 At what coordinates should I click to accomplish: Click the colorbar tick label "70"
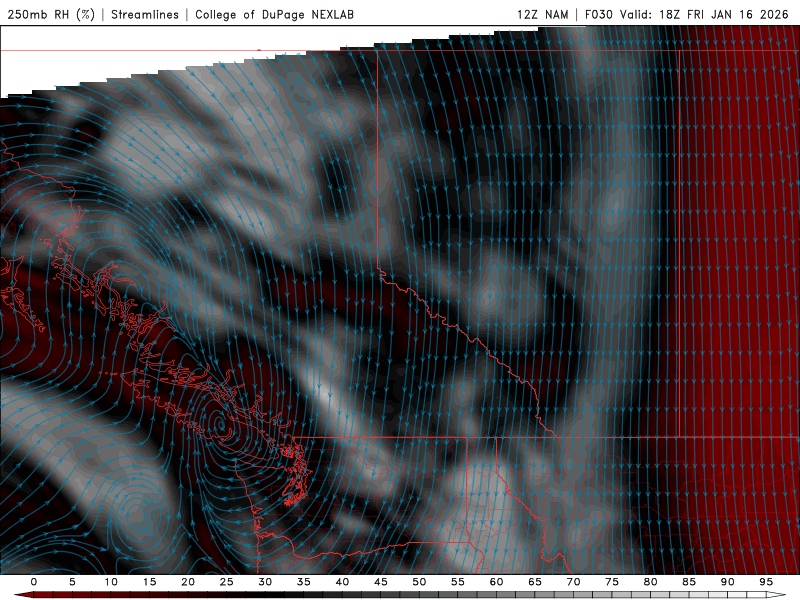[573, 582]
